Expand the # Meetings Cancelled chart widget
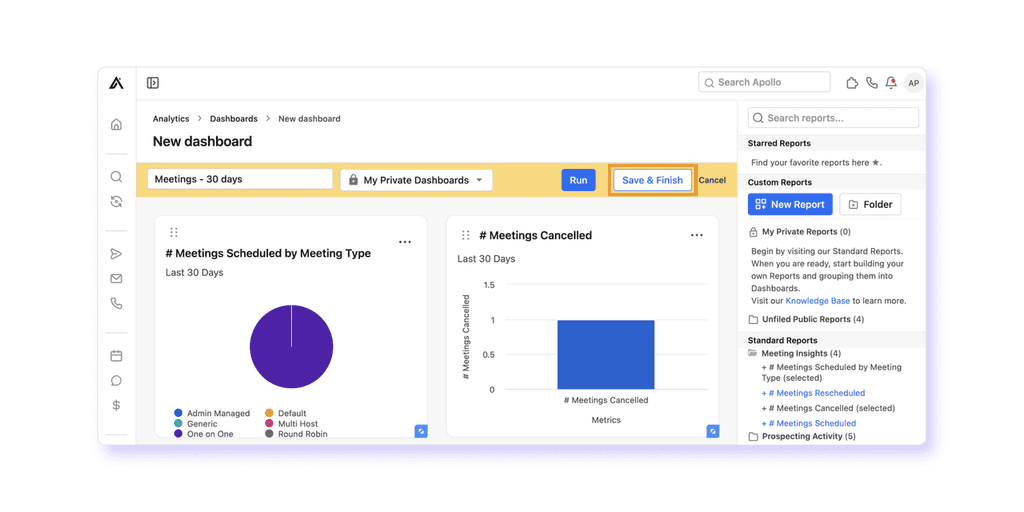 tap(713, 431)
